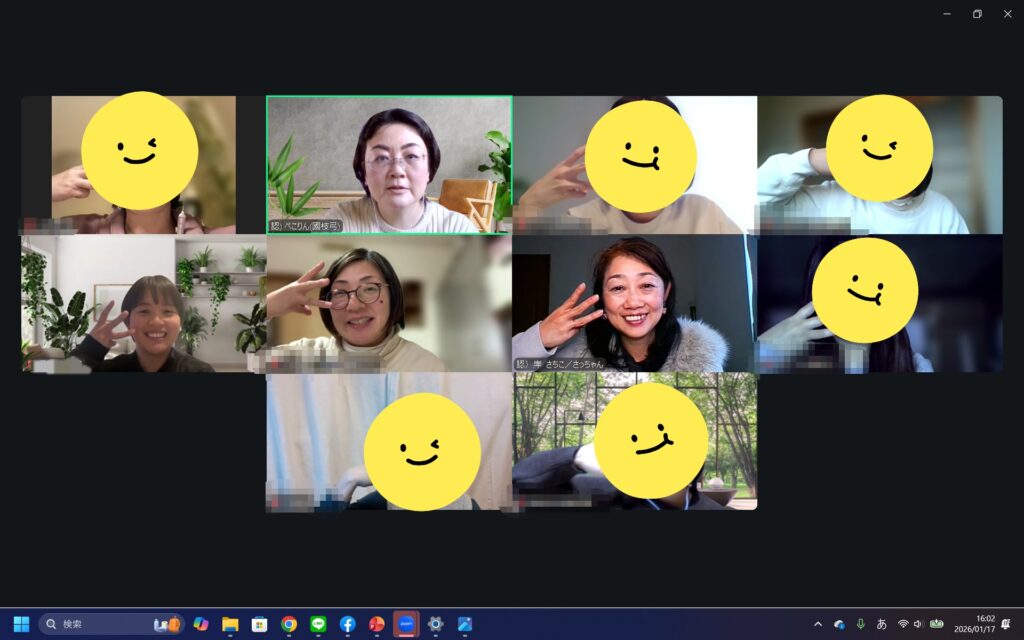This screenshot has width=1024, height=640.
Task: Open the Microsoft Store taskbar icon
Action: click(259, 624)
